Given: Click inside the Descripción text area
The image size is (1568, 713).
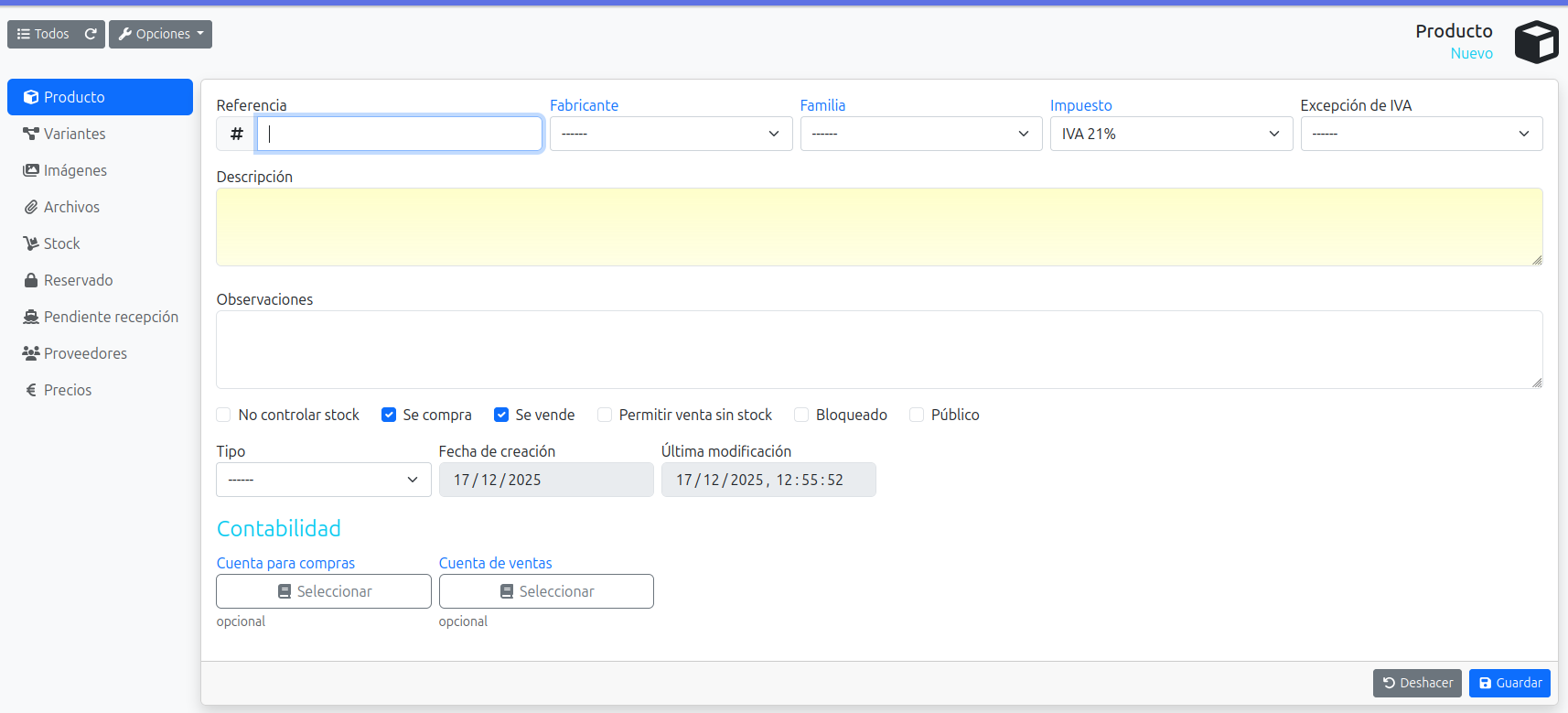Looking at the screenshot, I should [878, 227].
